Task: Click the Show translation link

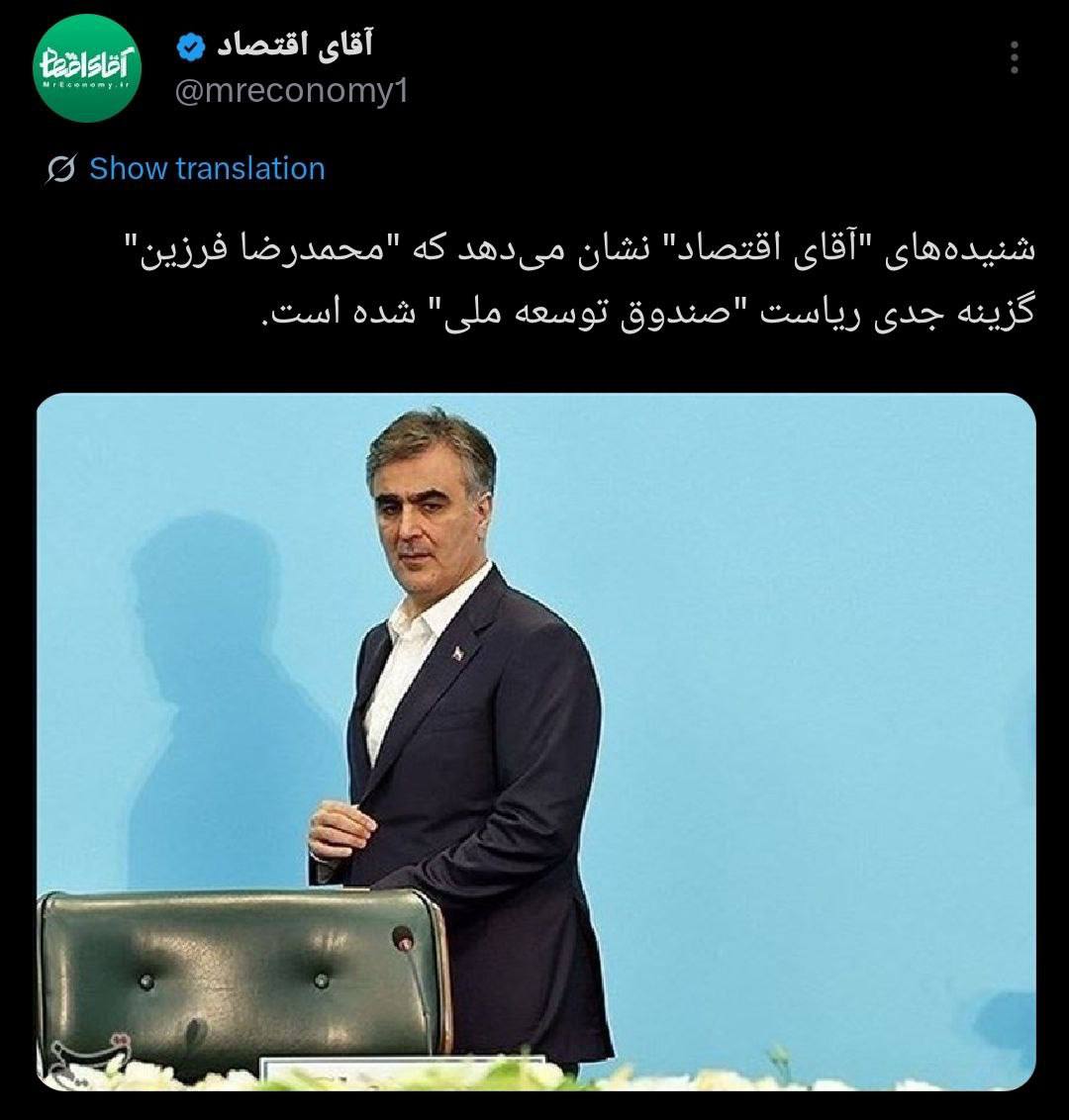Action: [207, 168]
